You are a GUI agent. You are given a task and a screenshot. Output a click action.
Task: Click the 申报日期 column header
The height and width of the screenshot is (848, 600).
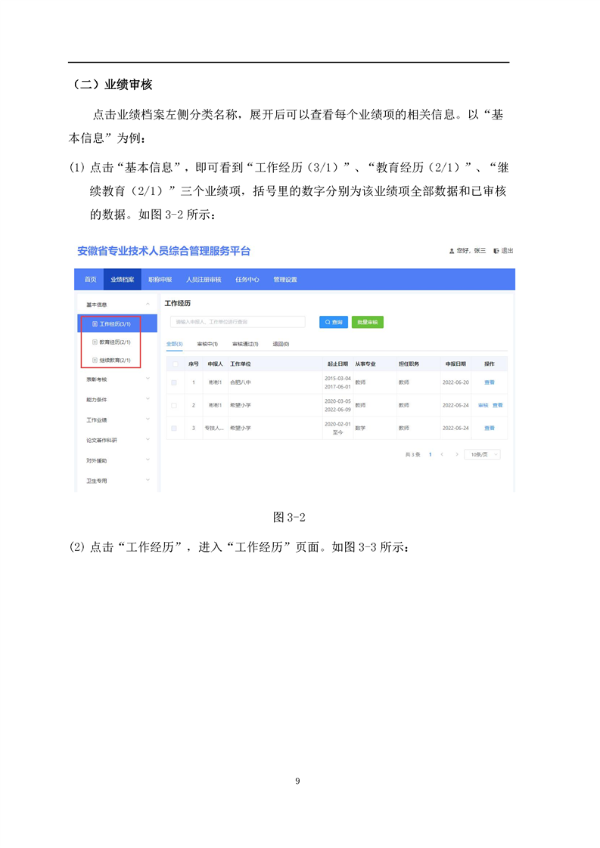click(456, 364)
